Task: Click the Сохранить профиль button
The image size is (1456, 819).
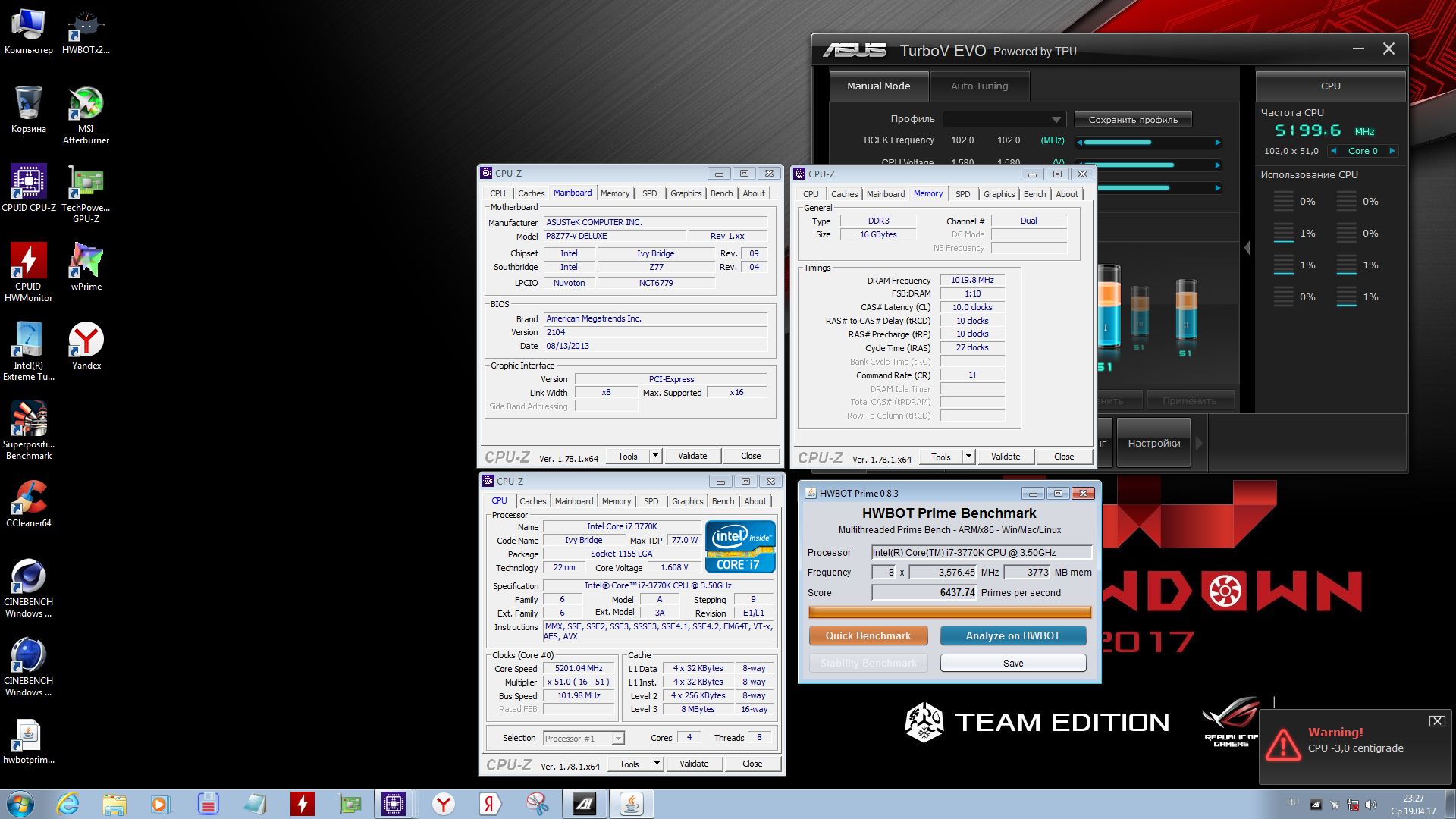Action: click(x=1133, y=120)
